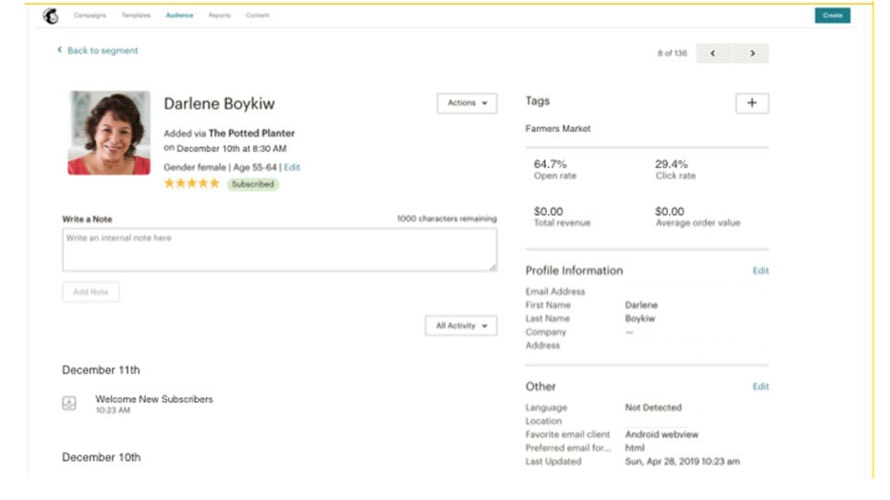The width and height of the screenshot is (890, 500).
Task: Click the Last Name value Boykiw
Action: (640, 319)
